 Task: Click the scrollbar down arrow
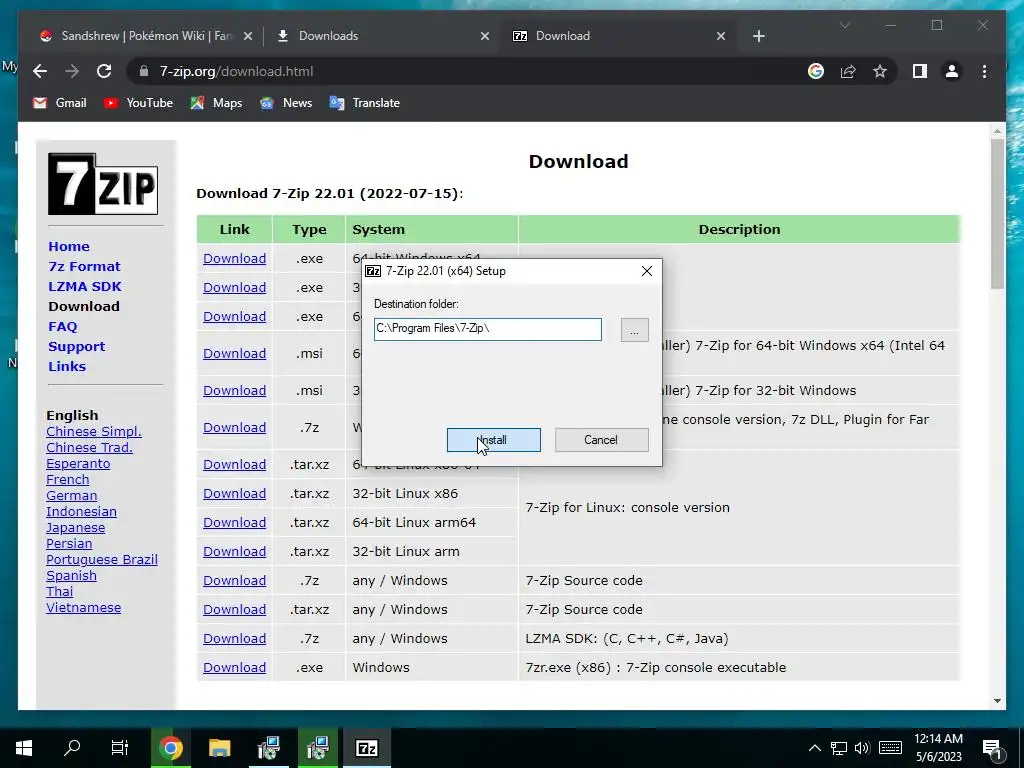(x=997, y=701)
